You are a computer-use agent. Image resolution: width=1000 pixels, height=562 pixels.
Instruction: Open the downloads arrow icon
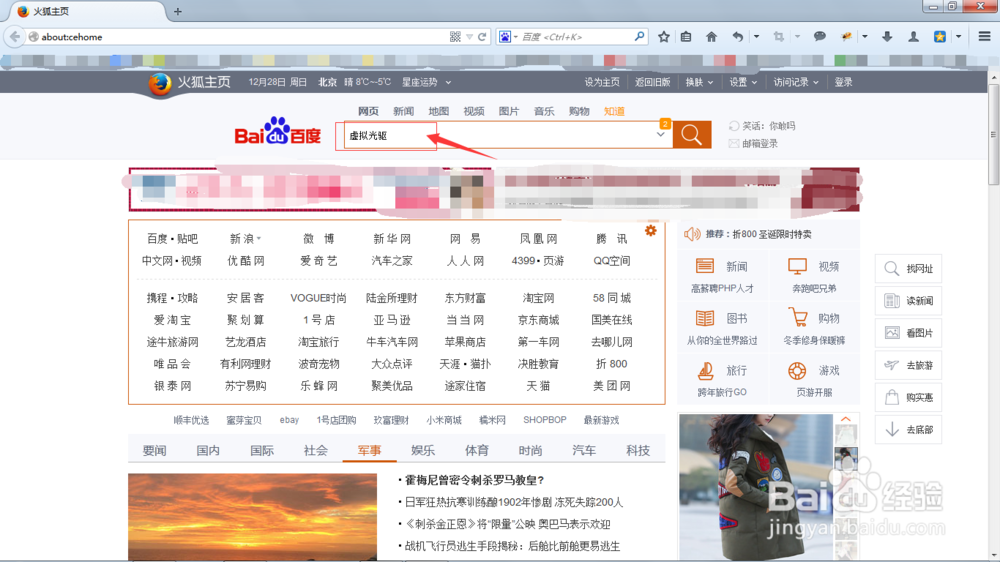click(x=887, y=37)
